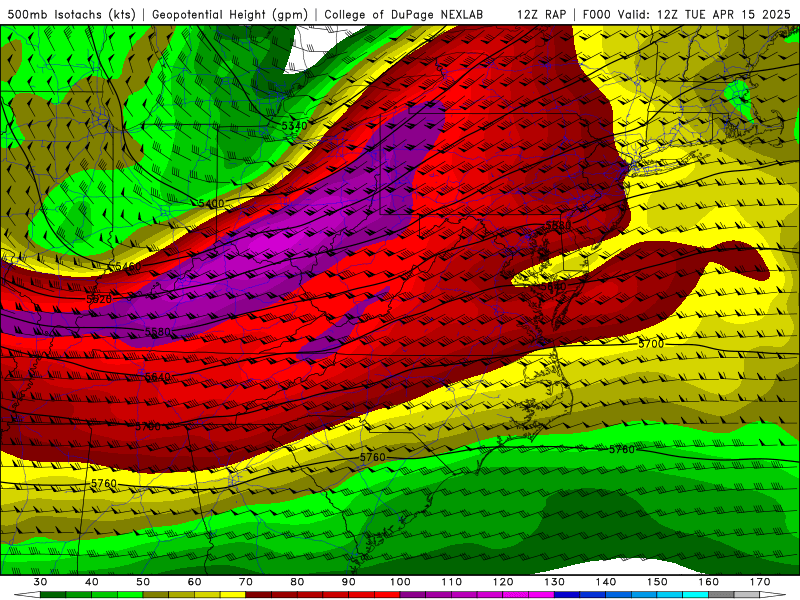Screen dimensions: 800x600
Task: Click the 100 knot legend label
Action: pyautogui.click(x=401, y=582)
